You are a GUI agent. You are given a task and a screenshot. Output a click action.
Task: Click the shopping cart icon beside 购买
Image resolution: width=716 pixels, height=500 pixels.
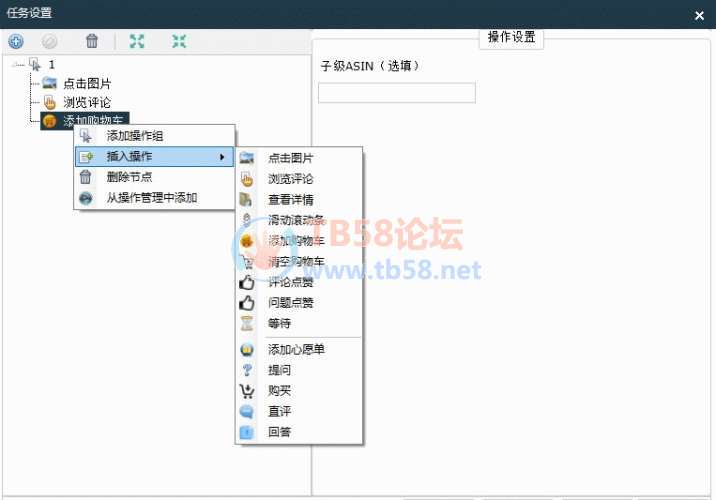[247, 391]
